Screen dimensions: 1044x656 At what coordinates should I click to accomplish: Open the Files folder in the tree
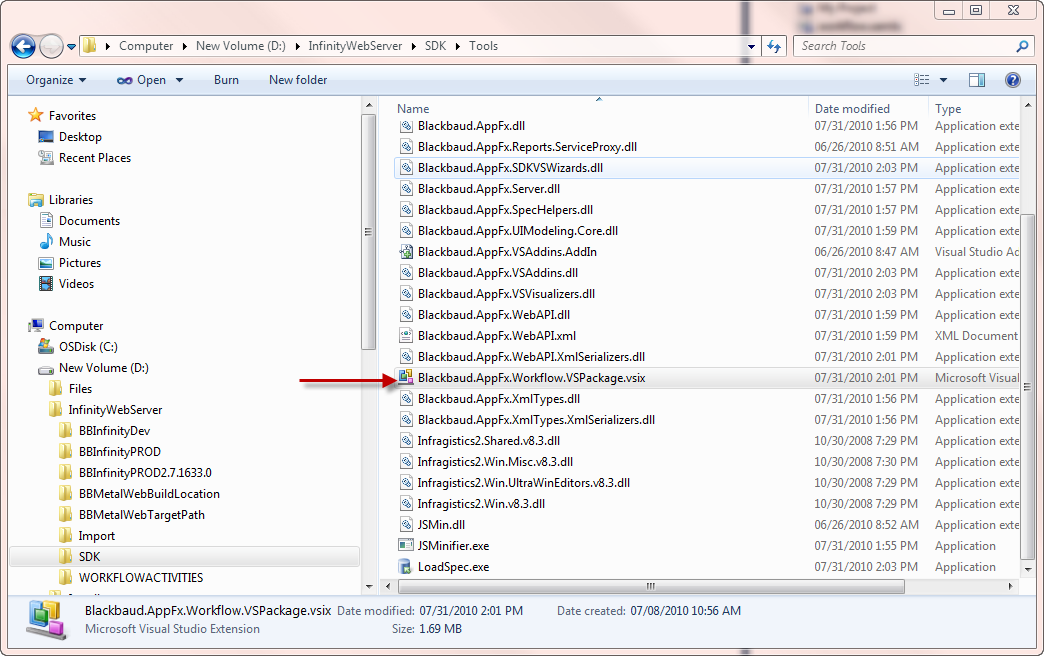[x=80, y=389]
